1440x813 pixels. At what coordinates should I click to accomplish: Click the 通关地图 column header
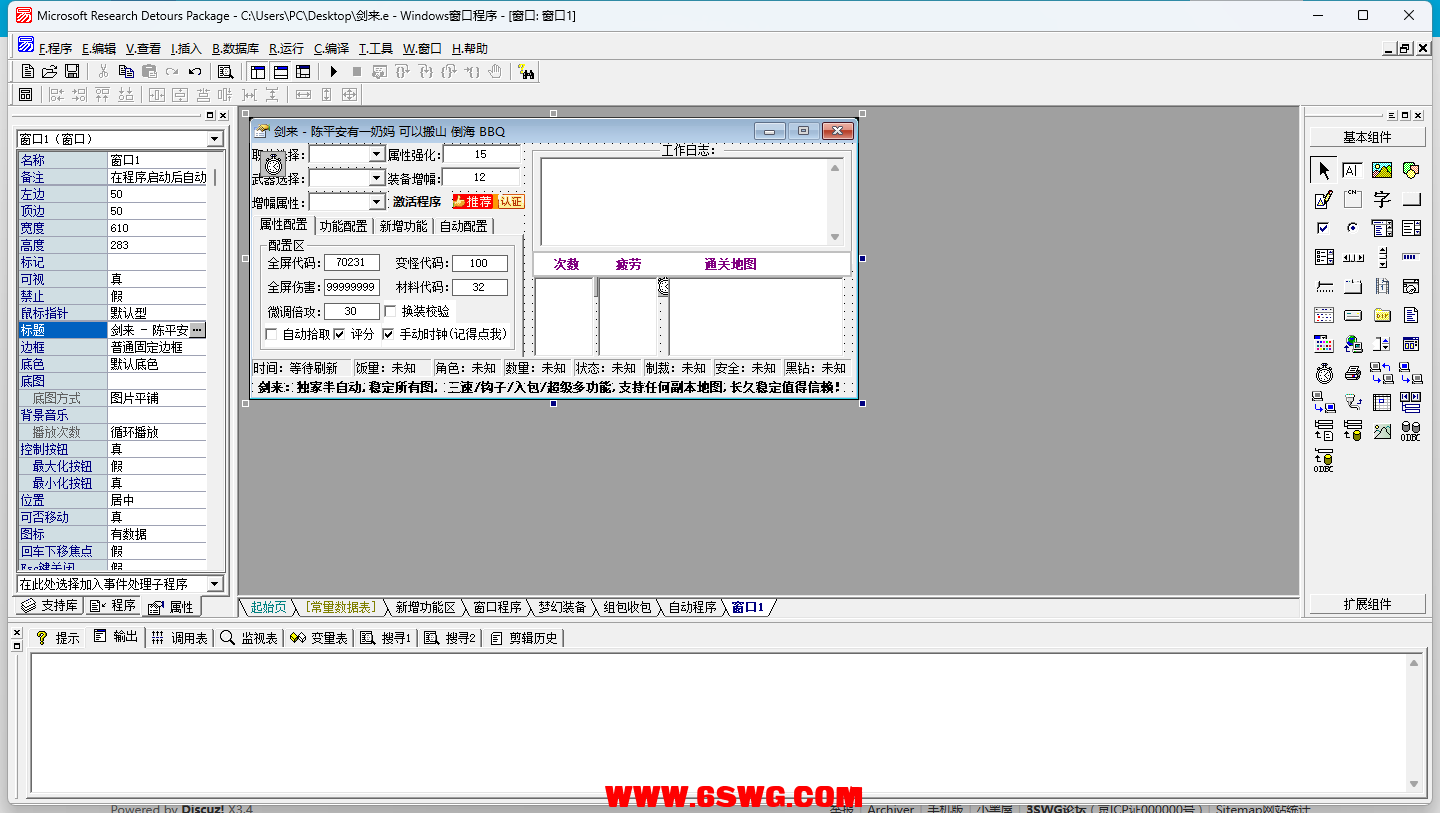tap(730, 264)
